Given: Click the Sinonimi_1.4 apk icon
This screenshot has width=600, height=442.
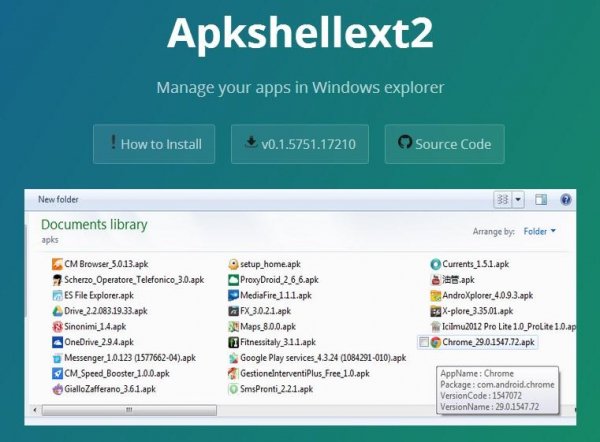Looking at the screenshot, I should (x=57, y=327).
